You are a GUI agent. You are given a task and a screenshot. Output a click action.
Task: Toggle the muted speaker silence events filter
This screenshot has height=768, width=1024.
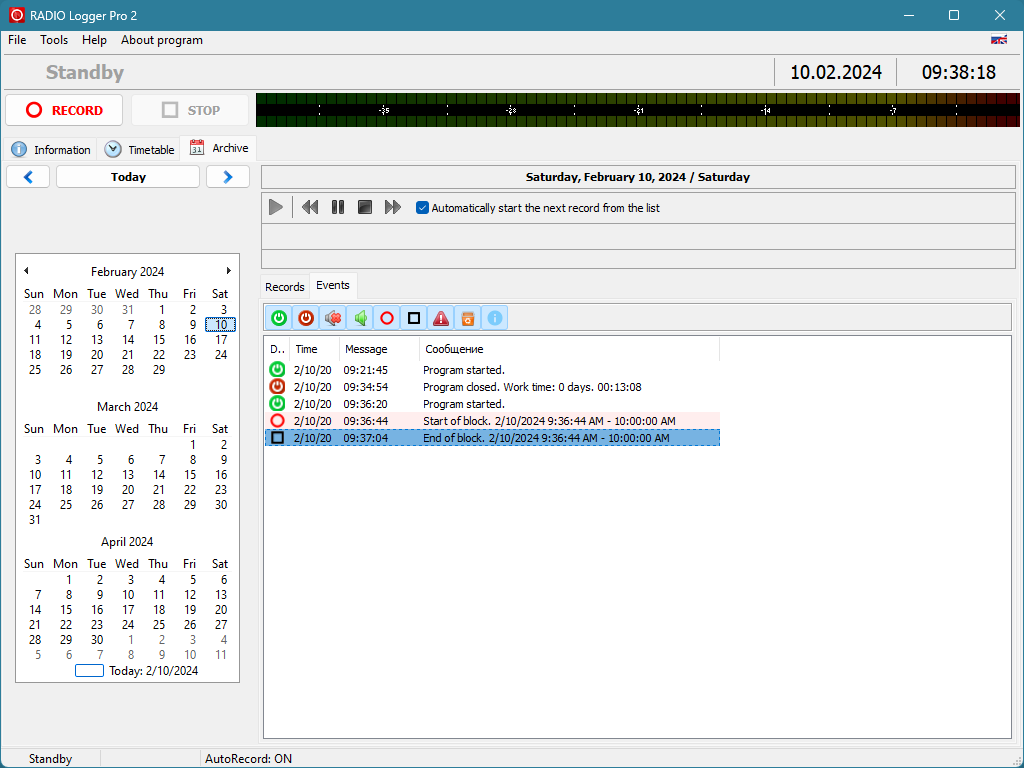point(333,318)
